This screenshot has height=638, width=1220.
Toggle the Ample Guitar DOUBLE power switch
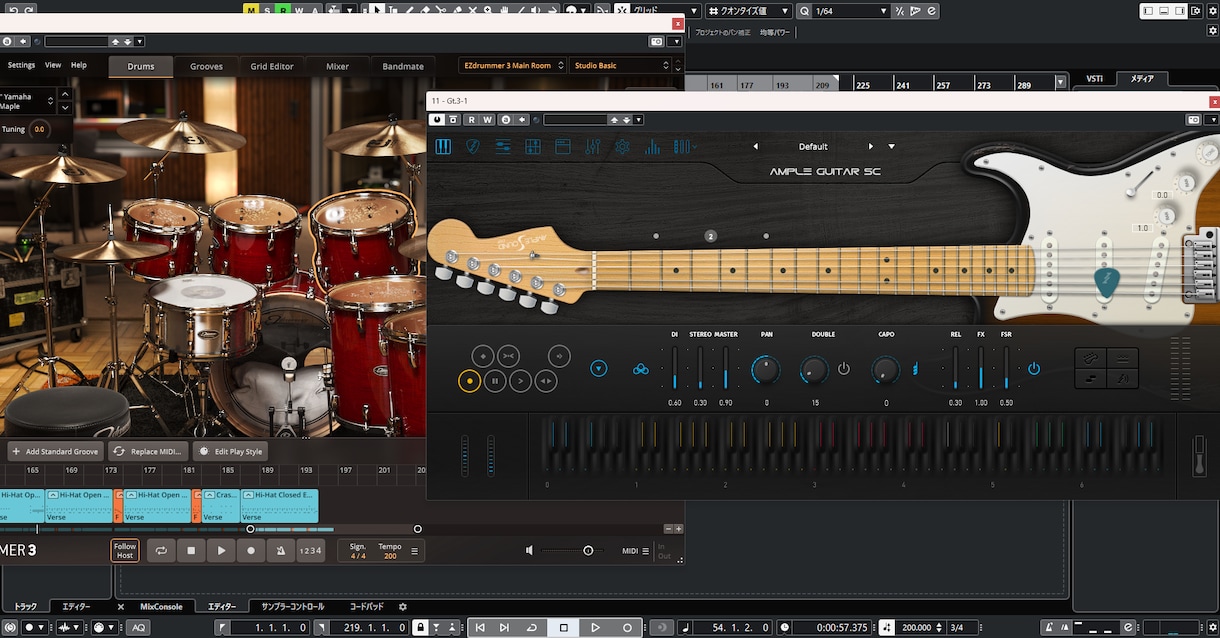[x=844, y=369]
